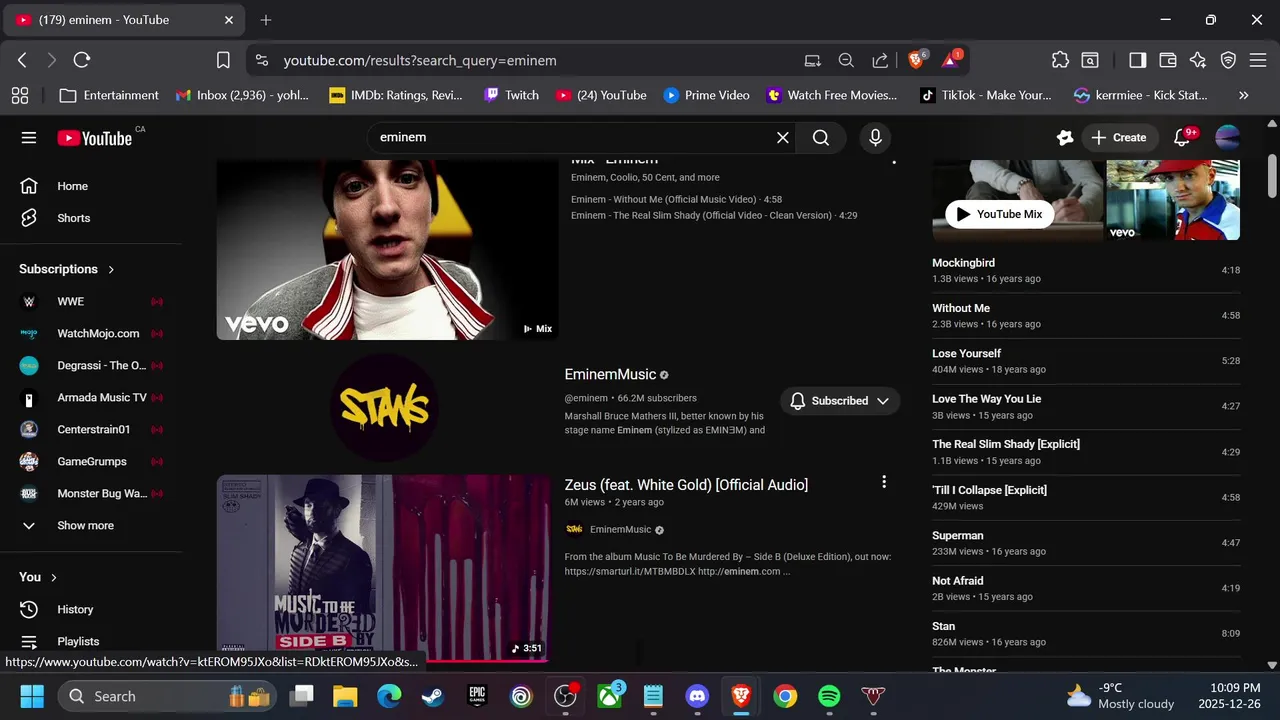Image resolution: width=1280 pixels, height=720 pixels.
Task: Open Armada Music TV subscription
Action: click(x=91, y=397)
